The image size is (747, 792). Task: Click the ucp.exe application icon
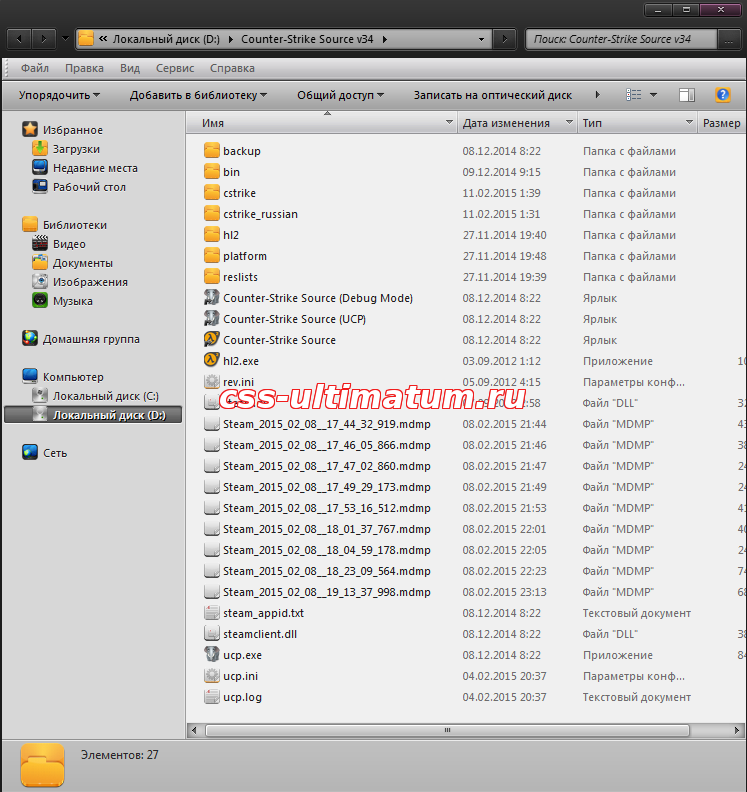[x=212, y=655]
